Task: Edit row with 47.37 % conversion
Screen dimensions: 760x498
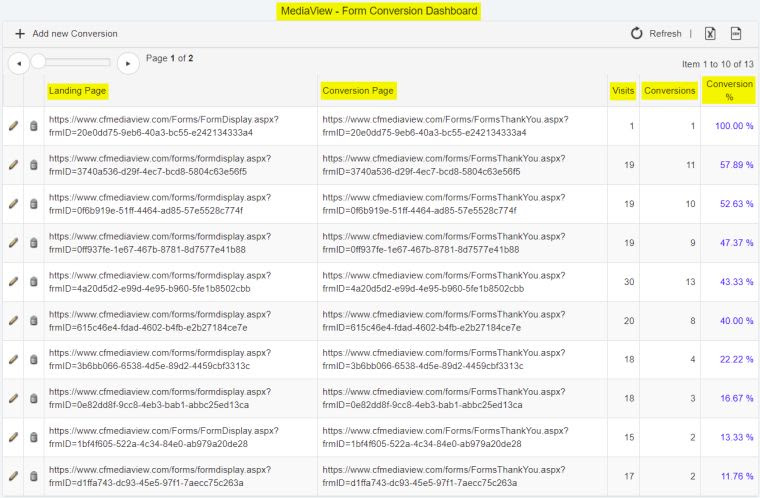Action: tap(14, 242)
